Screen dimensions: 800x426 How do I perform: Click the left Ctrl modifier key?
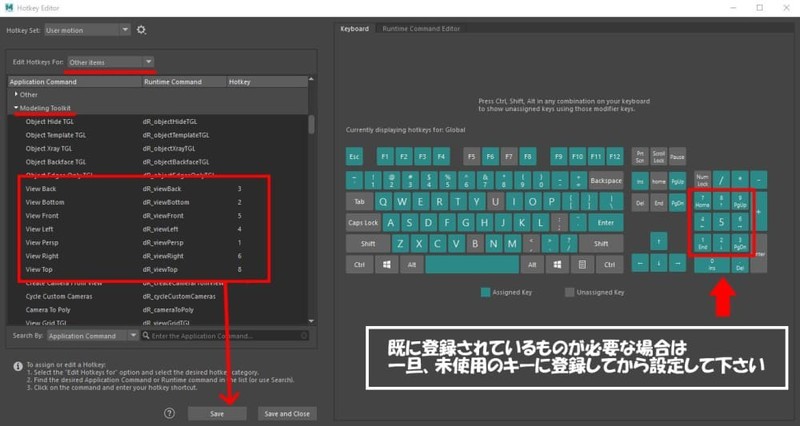[359, 265]
